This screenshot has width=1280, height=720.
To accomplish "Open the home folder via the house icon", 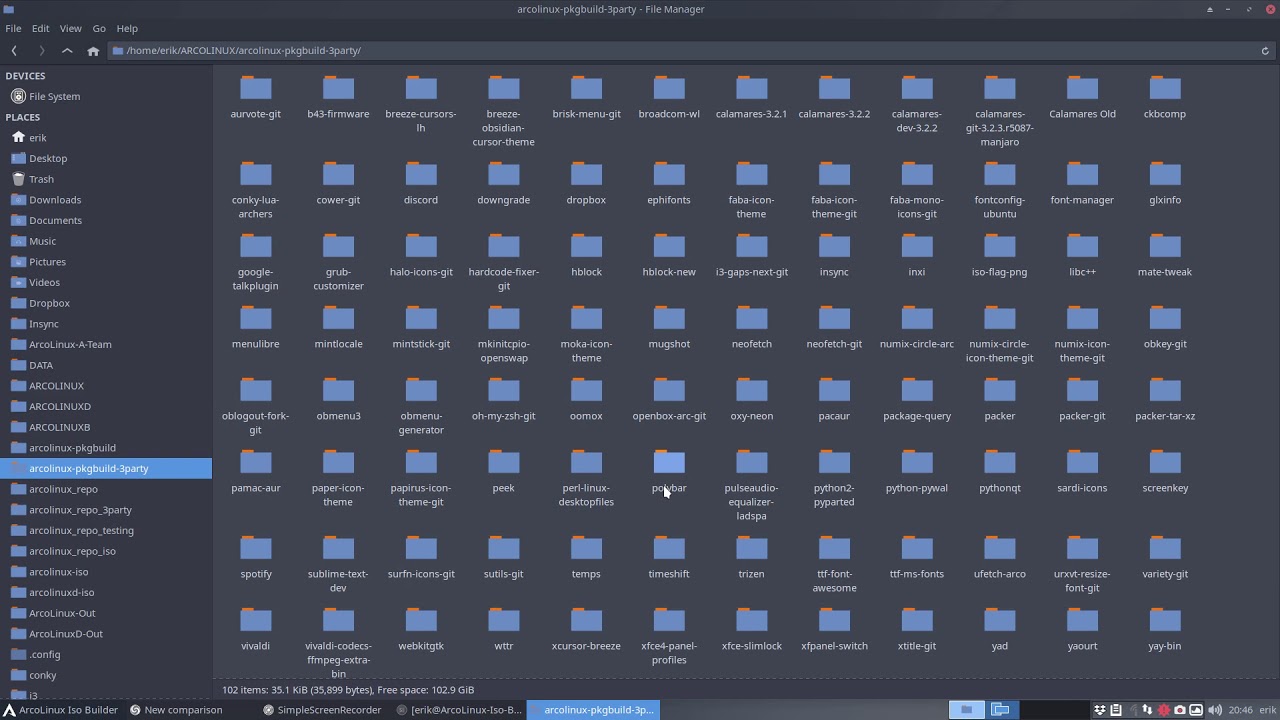I will coord(93,50).
